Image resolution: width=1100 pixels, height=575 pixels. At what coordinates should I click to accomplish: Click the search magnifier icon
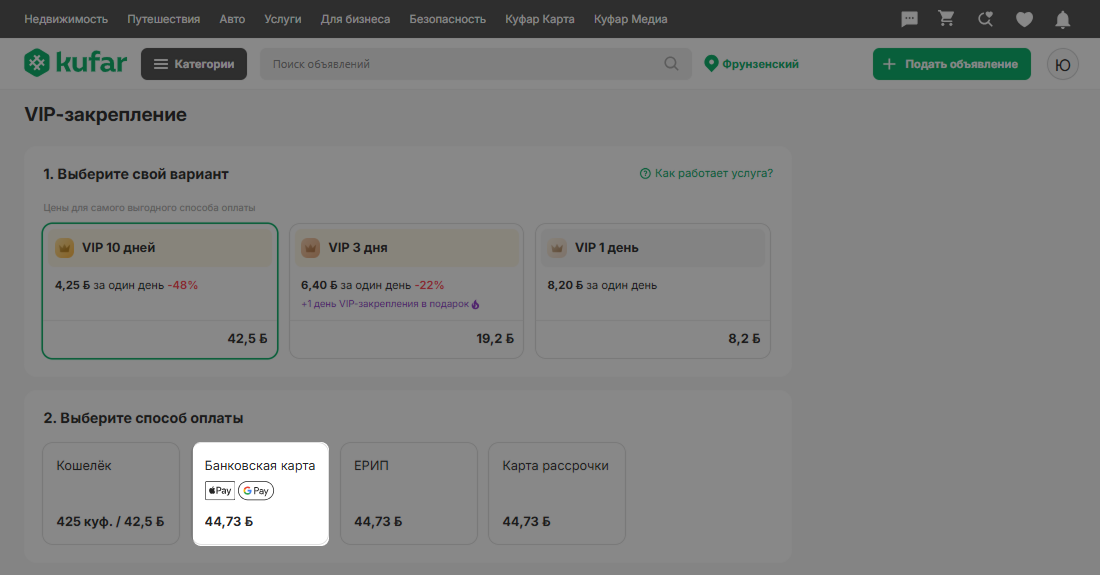click(x=671, y=64)
